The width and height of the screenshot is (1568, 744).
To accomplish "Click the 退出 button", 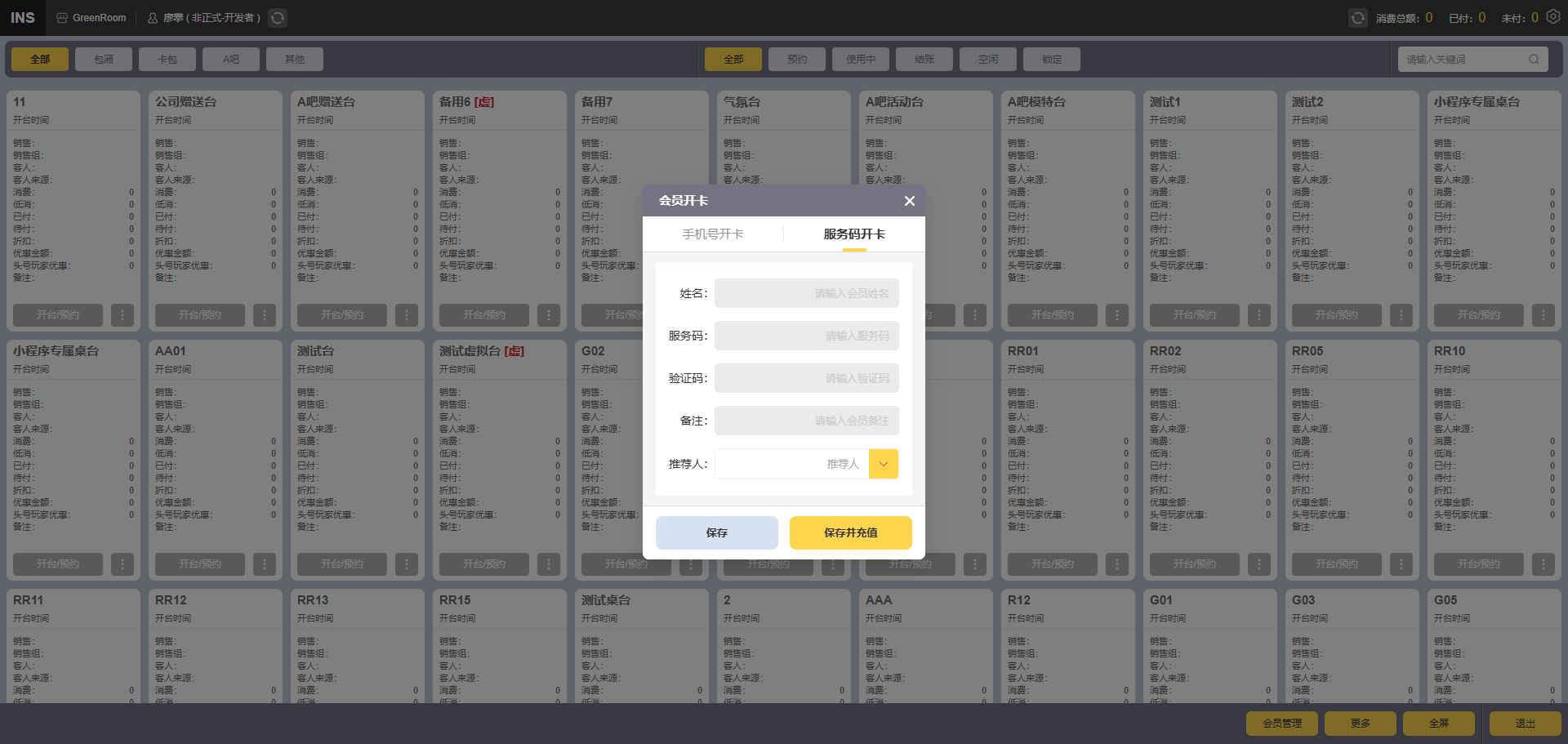I will pos(1526,724).
